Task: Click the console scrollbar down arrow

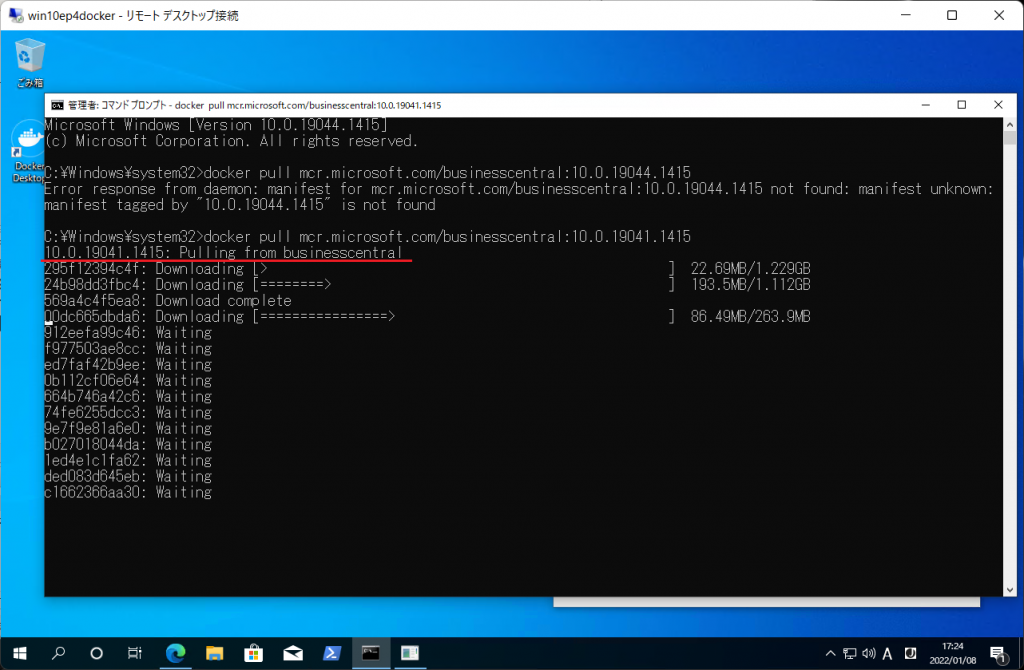Action: pyautogui.click(x=1010, y=590)
